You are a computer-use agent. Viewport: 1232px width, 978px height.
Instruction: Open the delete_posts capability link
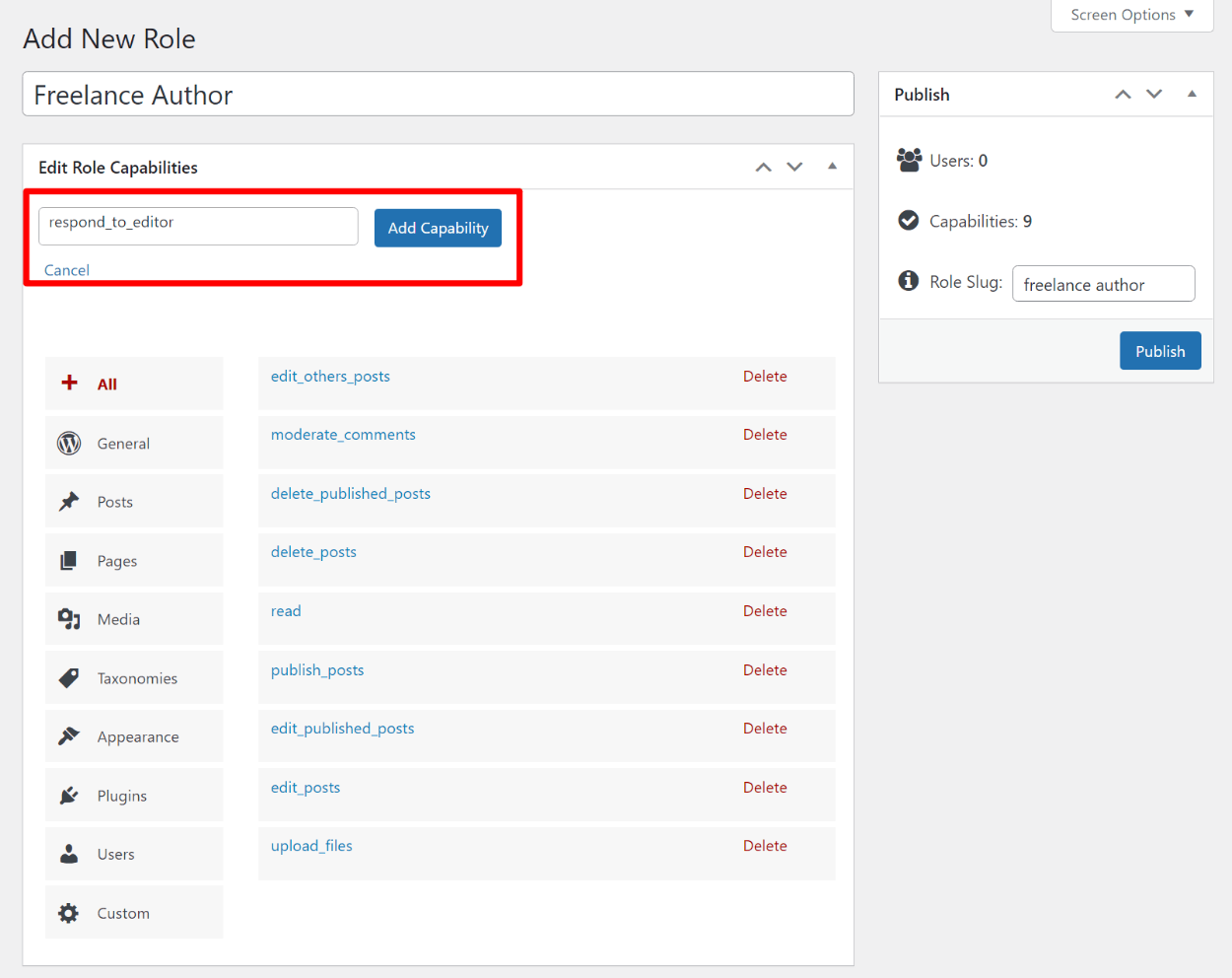click(x=313, y=552)
